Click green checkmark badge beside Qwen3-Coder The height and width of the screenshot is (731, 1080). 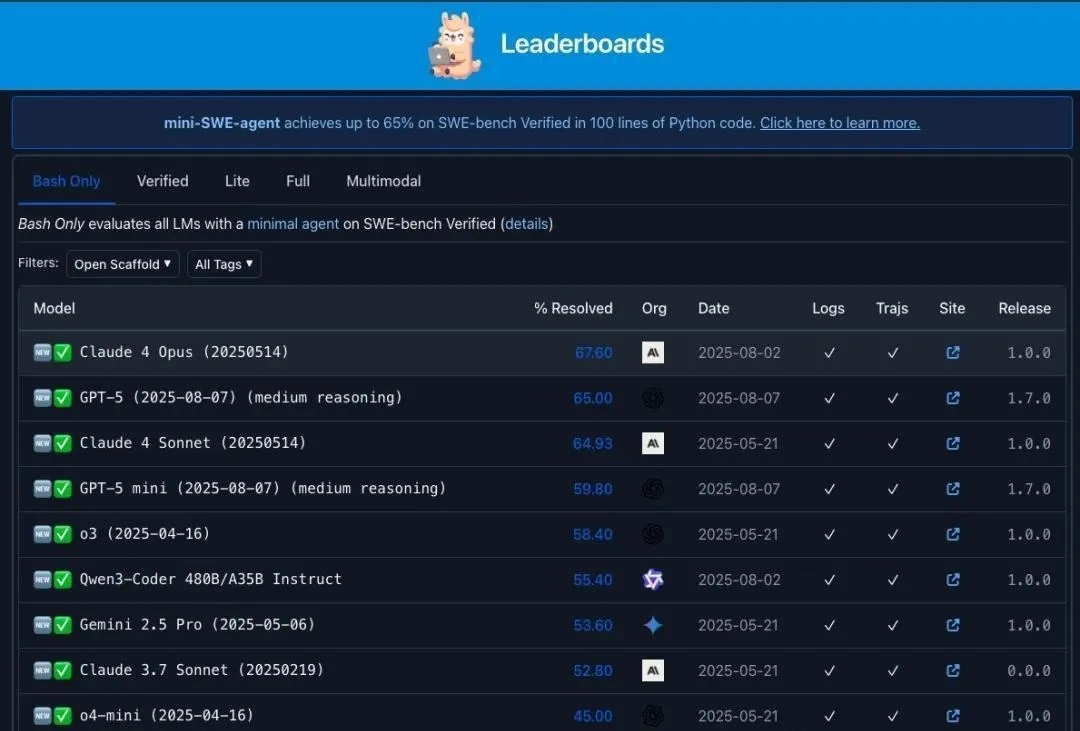pyautogui.click(x=63, y=580)
